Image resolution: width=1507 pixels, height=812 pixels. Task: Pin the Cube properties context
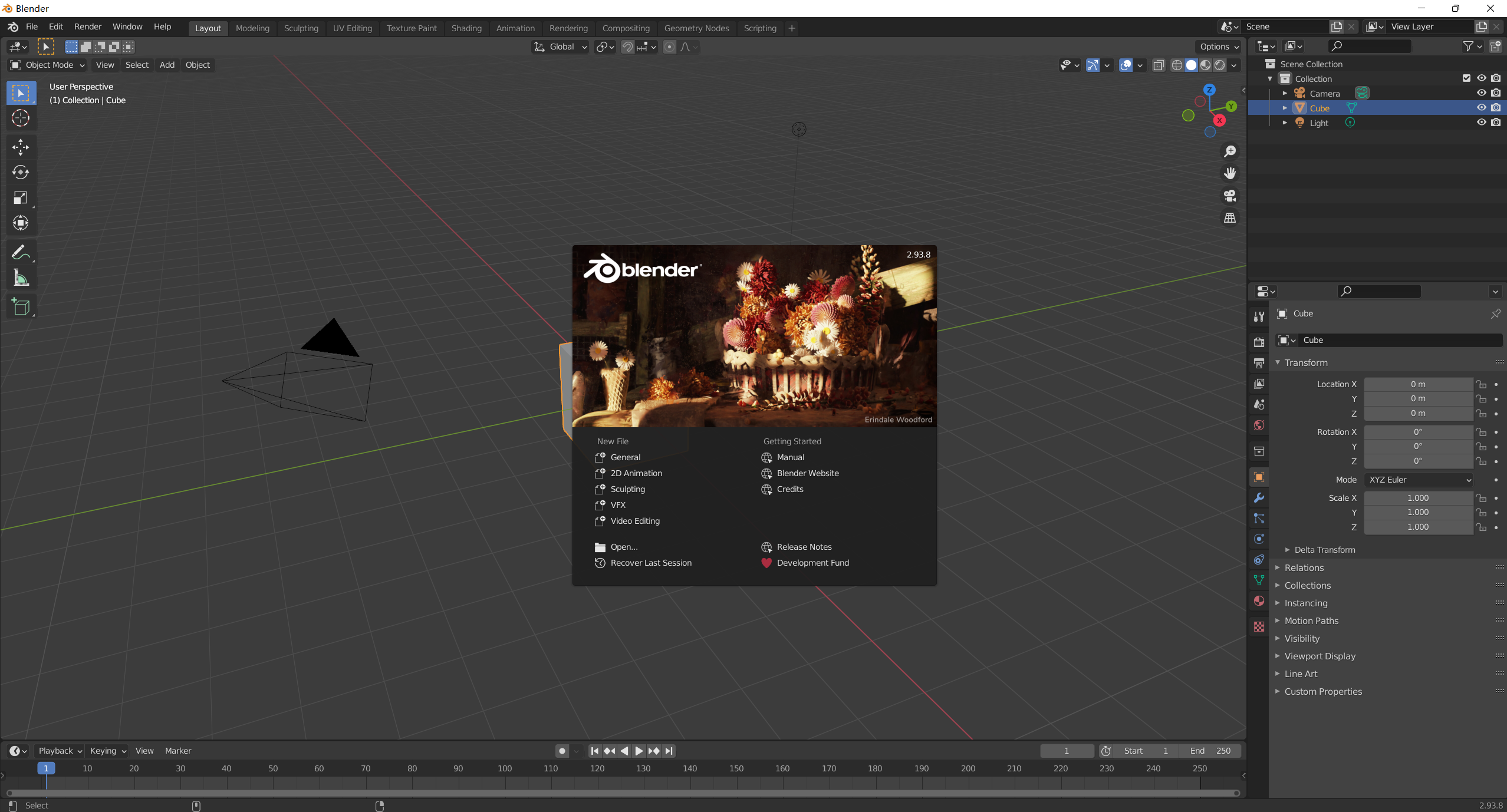1495,313
